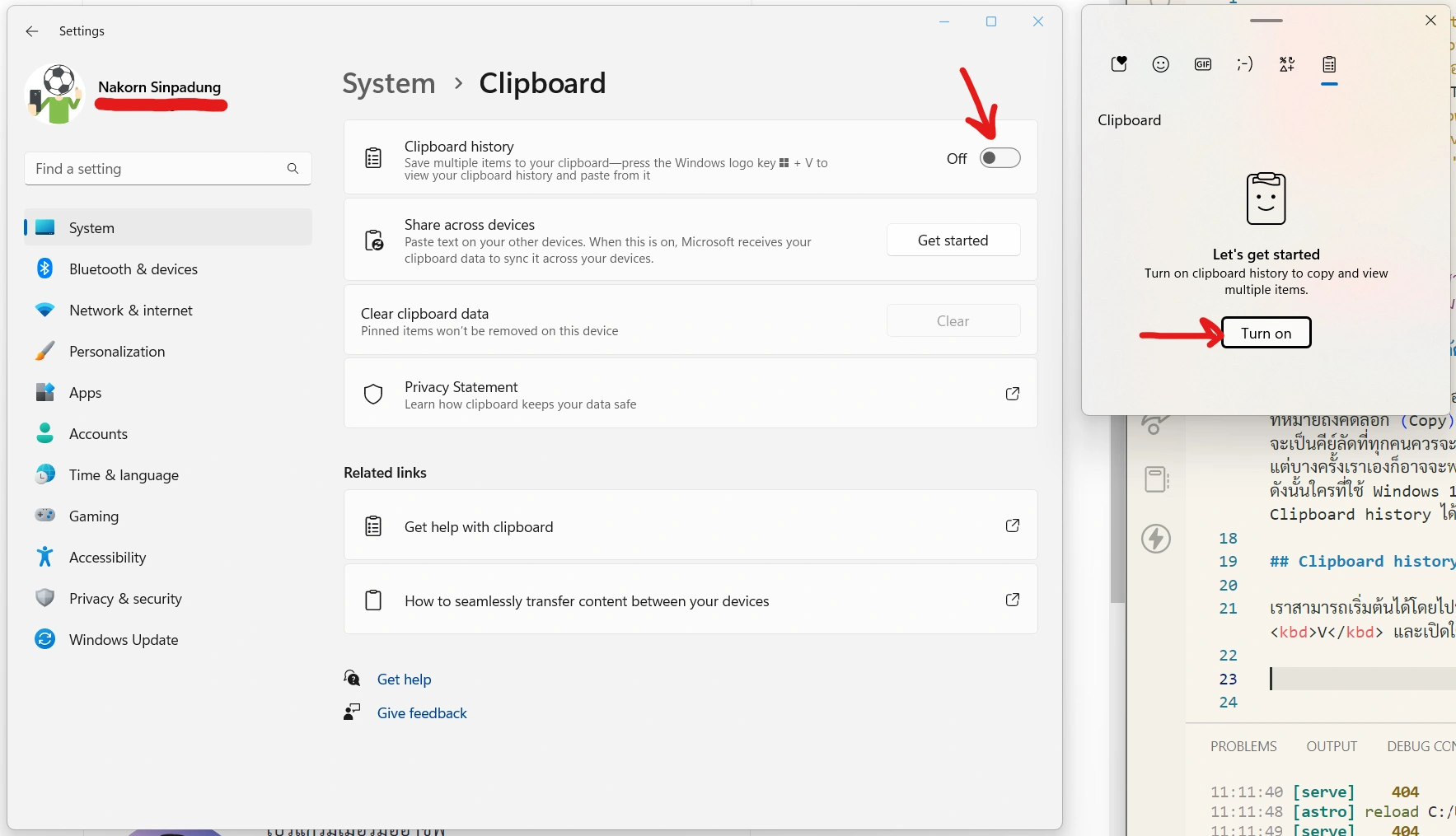Click the Privacy Statement shield icon
Image resolution: width=1456 pixels, height=836 pixels.
pyautogui.click(x=373, y=394)
